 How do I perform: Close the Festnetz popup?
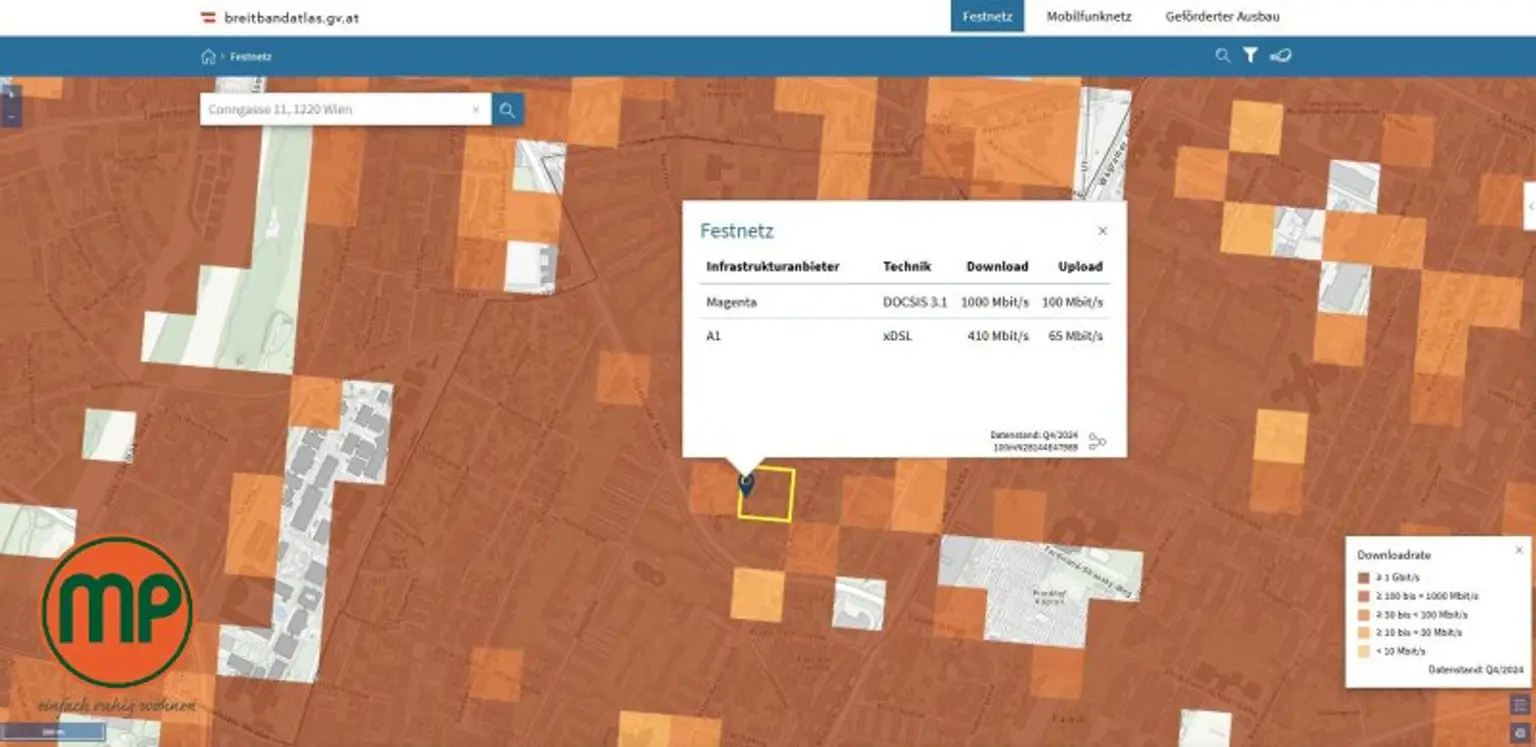point(1103,231)
